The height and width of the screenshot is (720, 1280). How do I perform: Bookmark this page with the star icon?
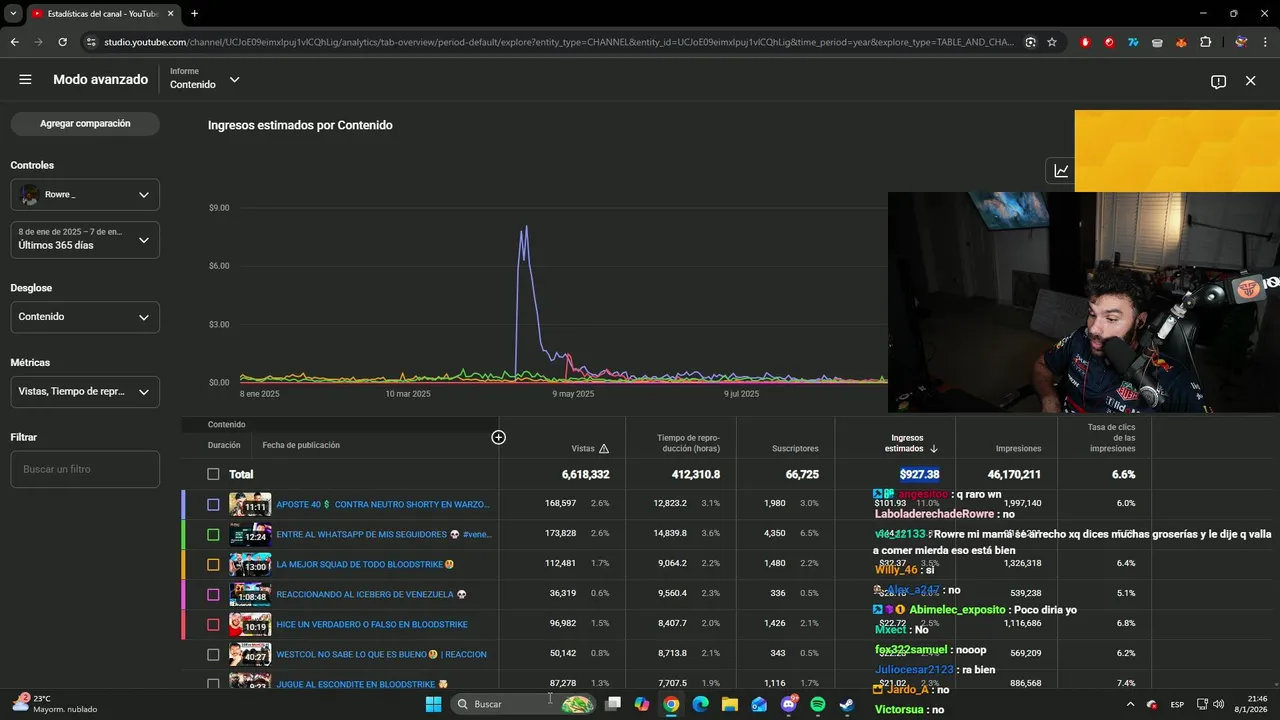tap(1052, 42)
